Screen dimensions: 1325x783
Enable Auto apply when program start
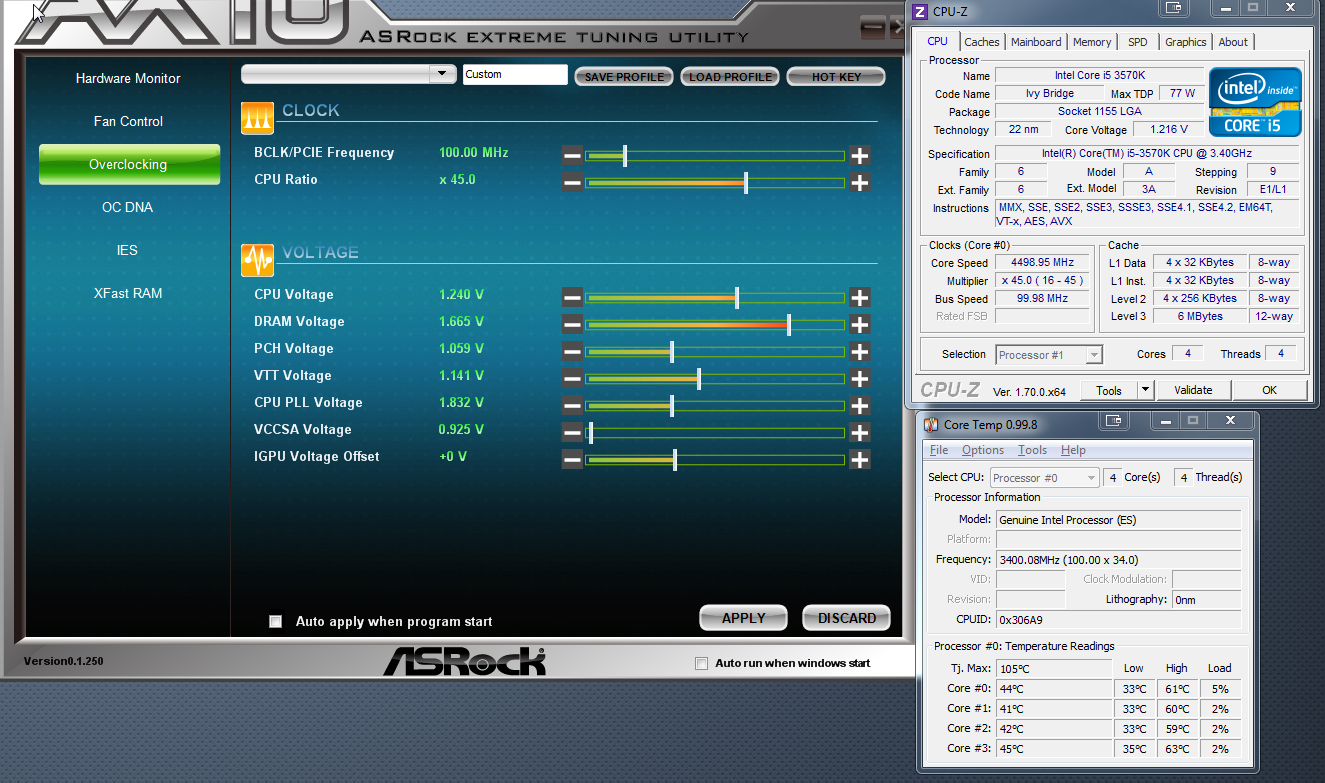tap(276, 622)
